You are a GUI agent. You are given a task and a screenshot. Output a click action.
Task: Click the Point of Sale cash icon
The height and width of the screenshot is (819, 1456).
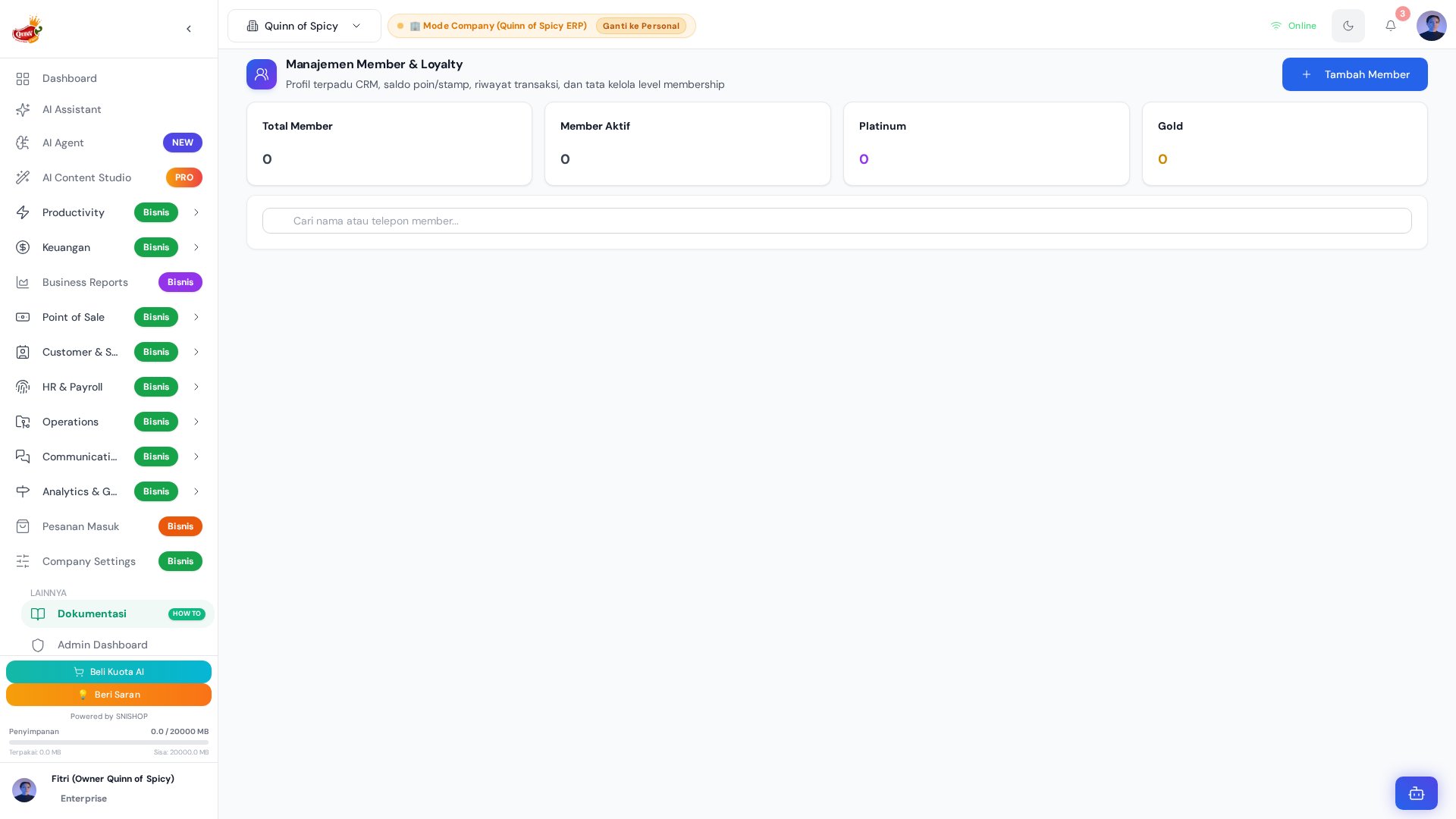[x=23, y=317]
